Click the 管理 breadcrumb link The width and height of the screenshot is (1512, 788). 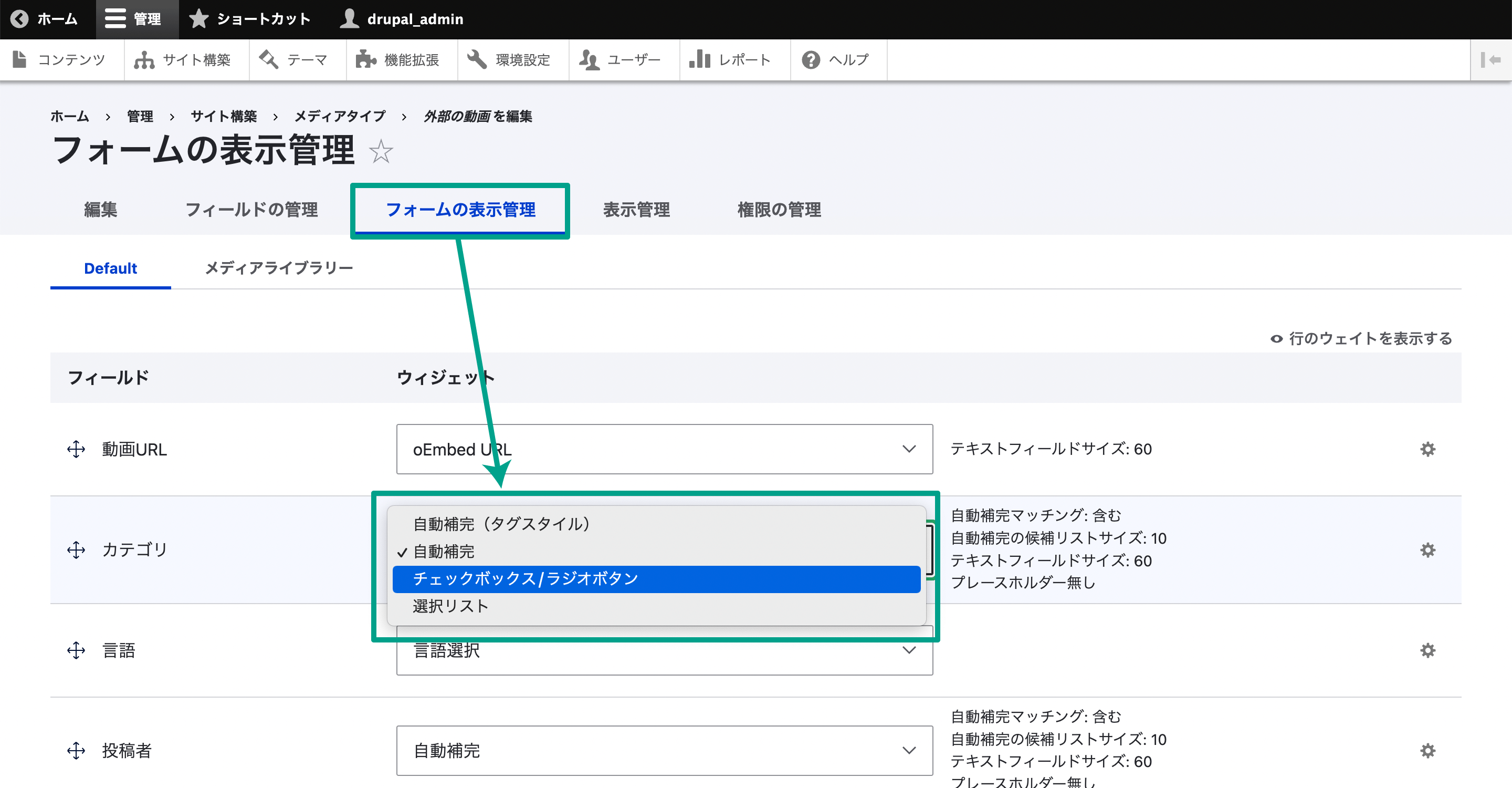140,116
